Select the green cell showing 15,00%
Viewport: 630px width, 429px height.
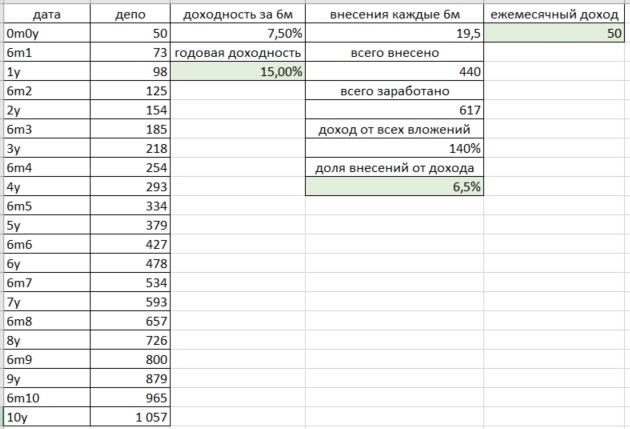click(x=238, y=72)
